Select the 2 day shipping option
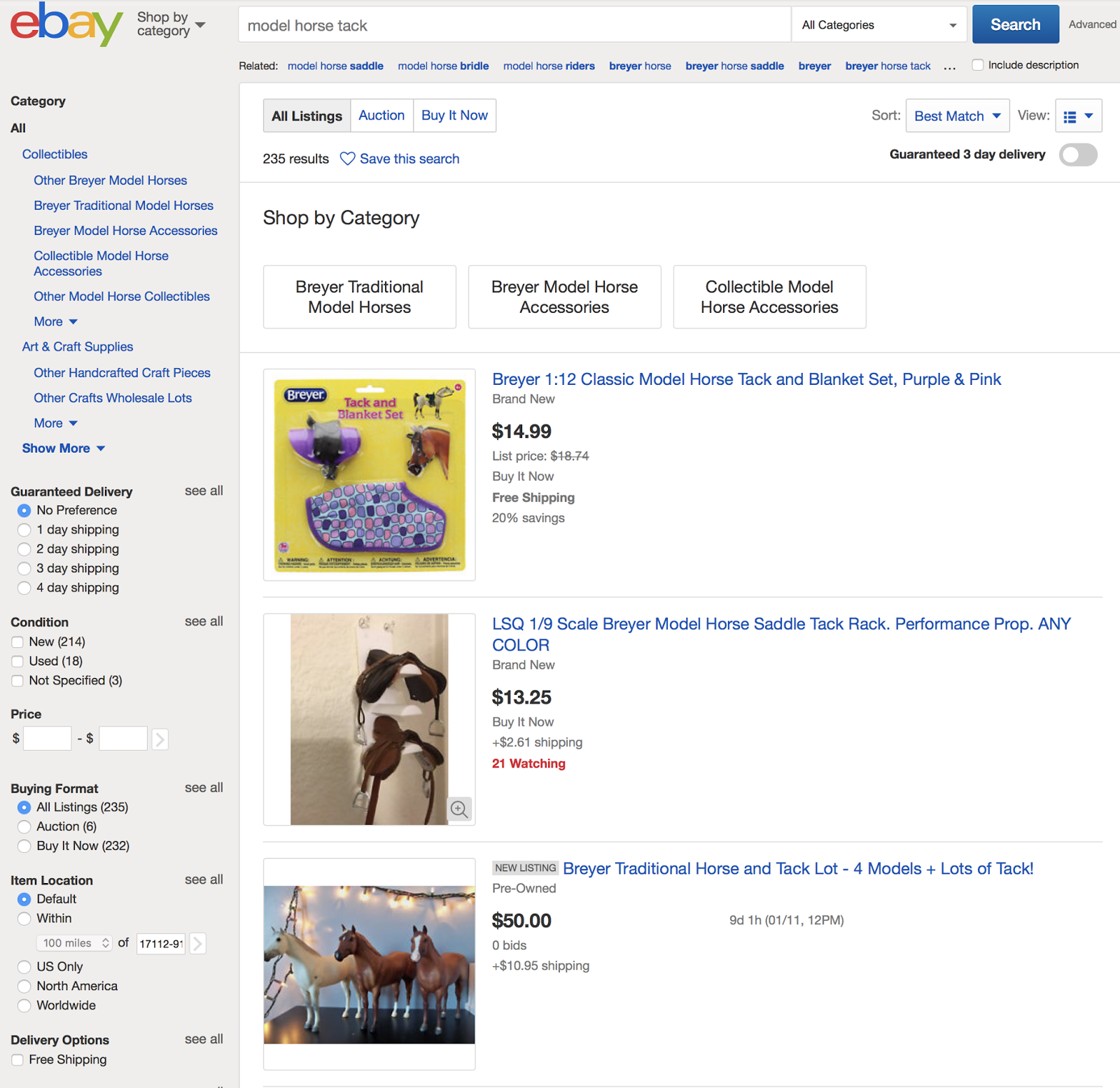 click(24, 549)
